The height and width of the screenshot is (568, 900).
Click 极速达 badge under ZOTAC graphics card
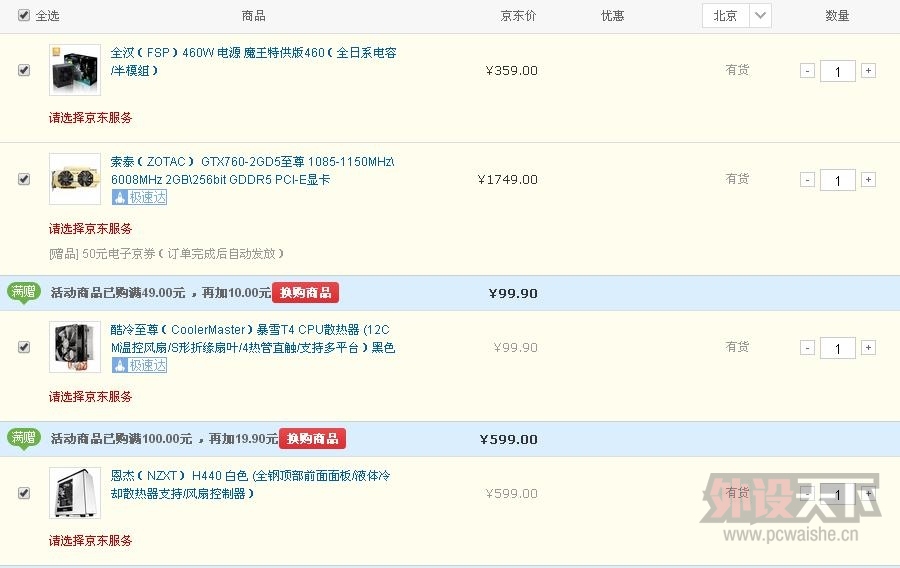(139, 197)
